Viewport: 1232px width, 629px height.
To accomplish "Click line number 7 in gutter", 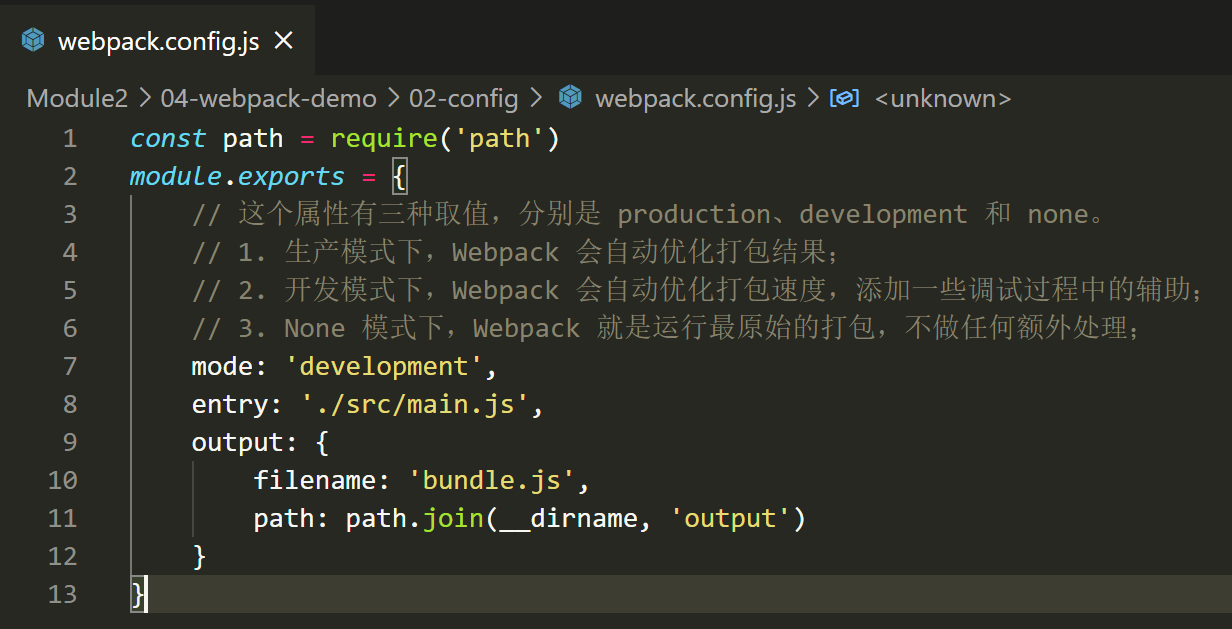I will [69, 366].
